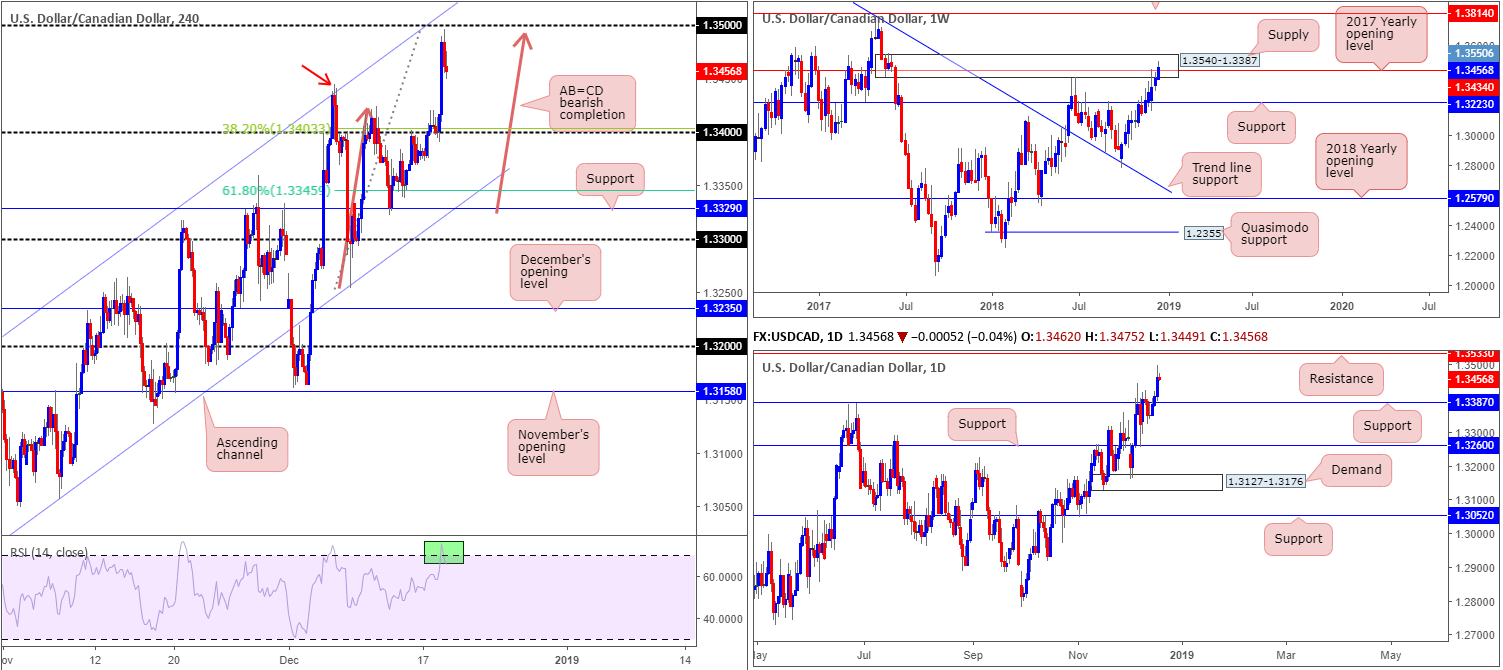Click the '1.3540-1.3387' supply zone label
This screenshot has width=1503, height=670.
point(1221,60)
